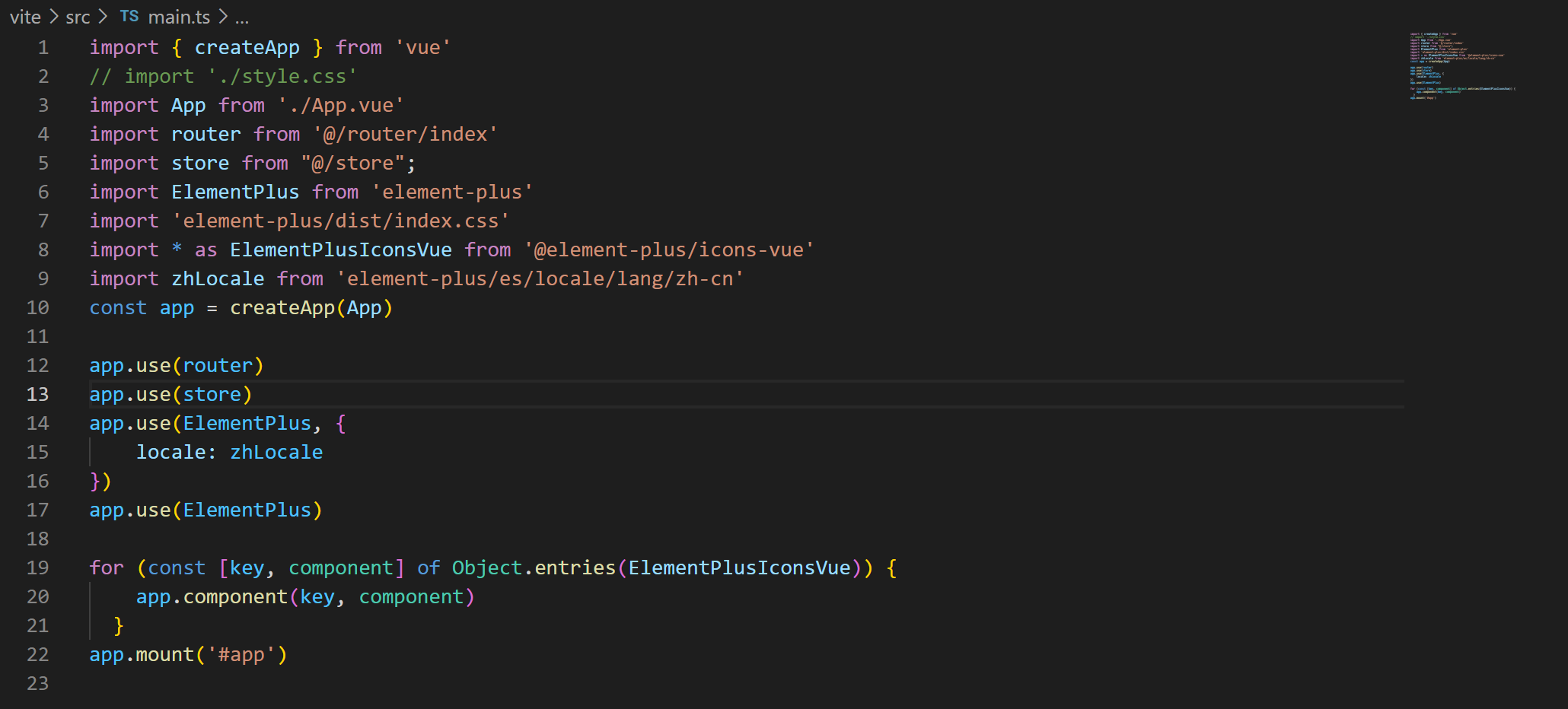Image resolution: width=1568 pixels, height=709 pixels.
Task: Click the 'vue' string on line 1
Action: coord(423,47)
